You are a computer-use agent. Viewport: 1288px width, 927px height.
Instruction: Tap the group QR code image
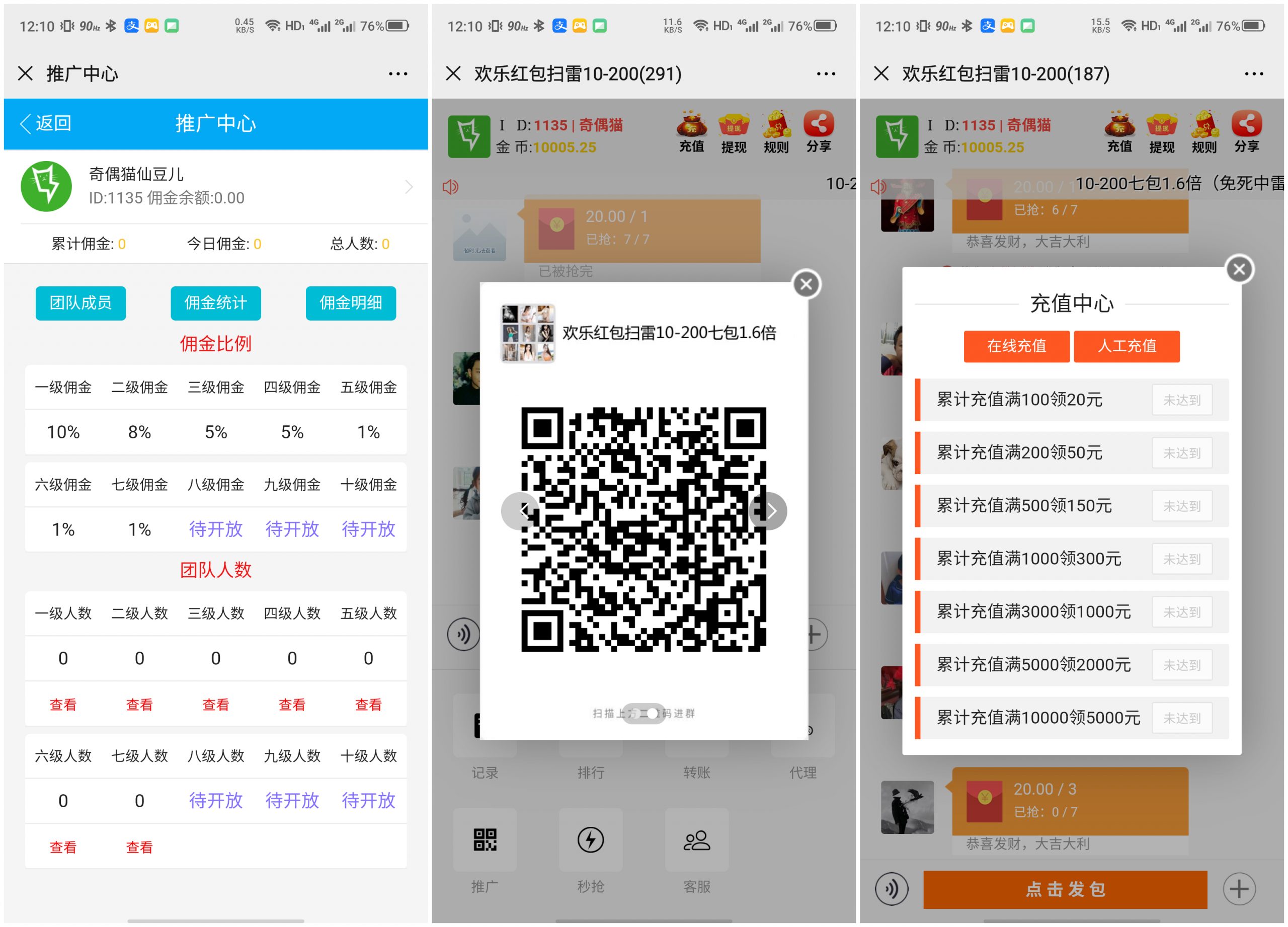643,529
